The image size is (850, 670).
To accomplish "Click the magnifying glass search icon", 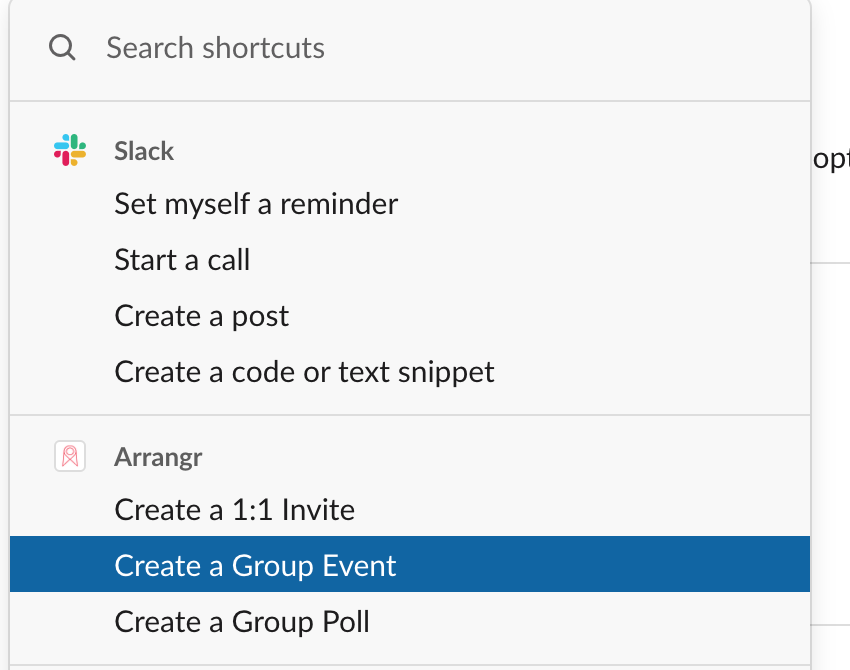I will click(x=62, y=48).
